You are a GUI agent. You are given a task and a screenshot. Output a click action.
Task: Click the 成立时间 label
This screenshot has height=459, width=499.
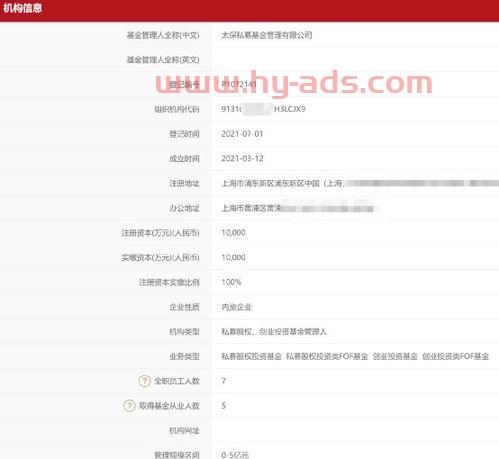tap(184, 158)
